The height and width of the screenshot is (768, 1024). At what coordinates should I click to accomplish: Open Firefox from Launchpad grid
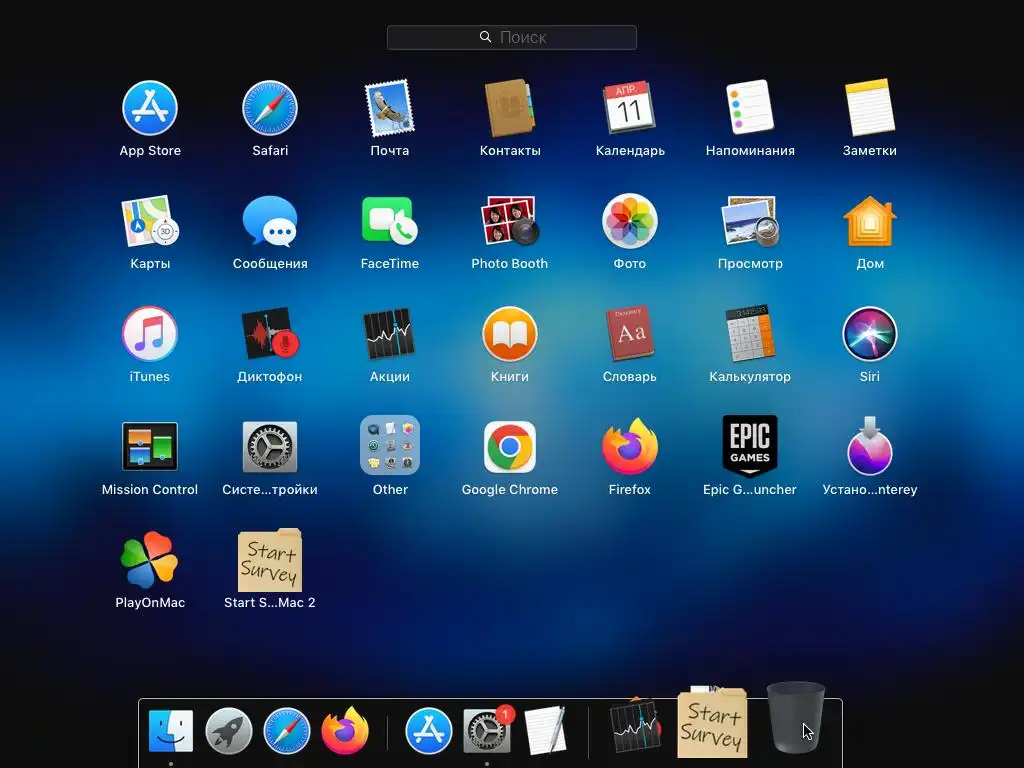(630, 447)
